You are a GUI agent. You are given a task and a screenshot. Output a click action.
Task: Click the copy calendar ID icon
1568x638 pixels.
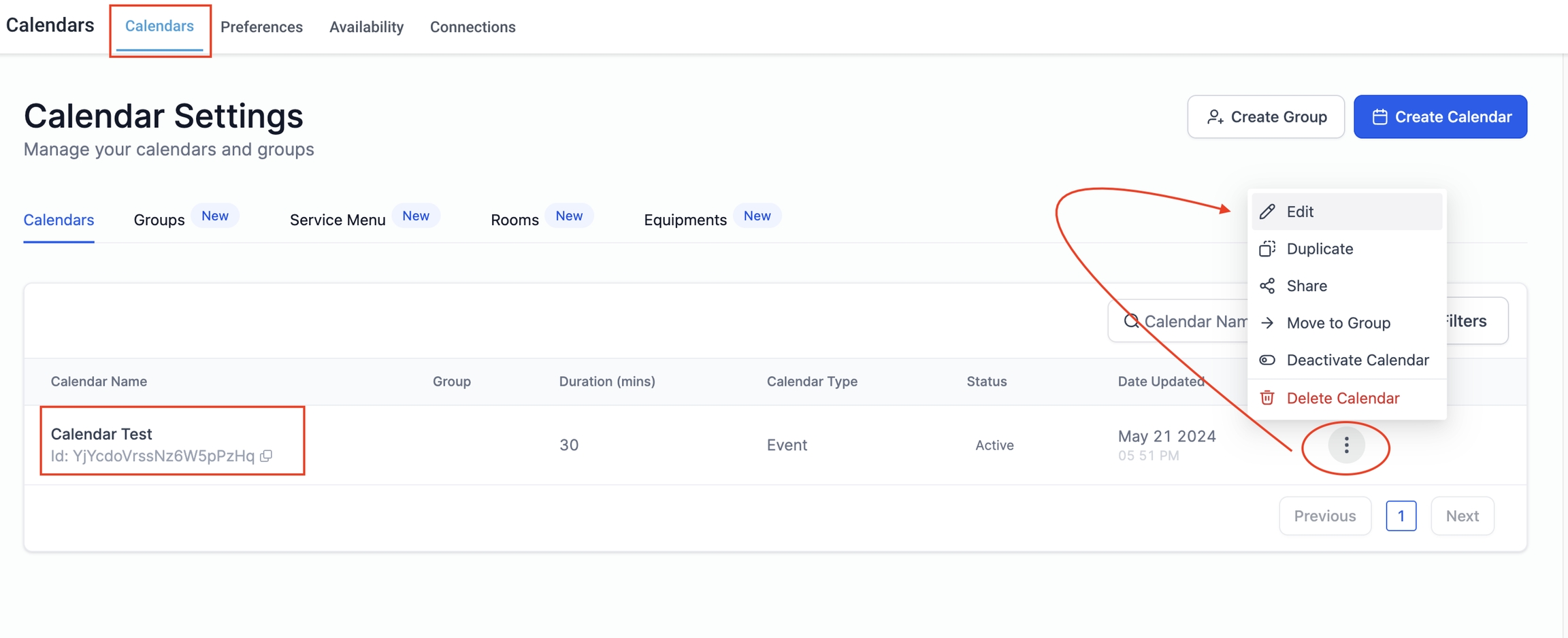point(267,456)
